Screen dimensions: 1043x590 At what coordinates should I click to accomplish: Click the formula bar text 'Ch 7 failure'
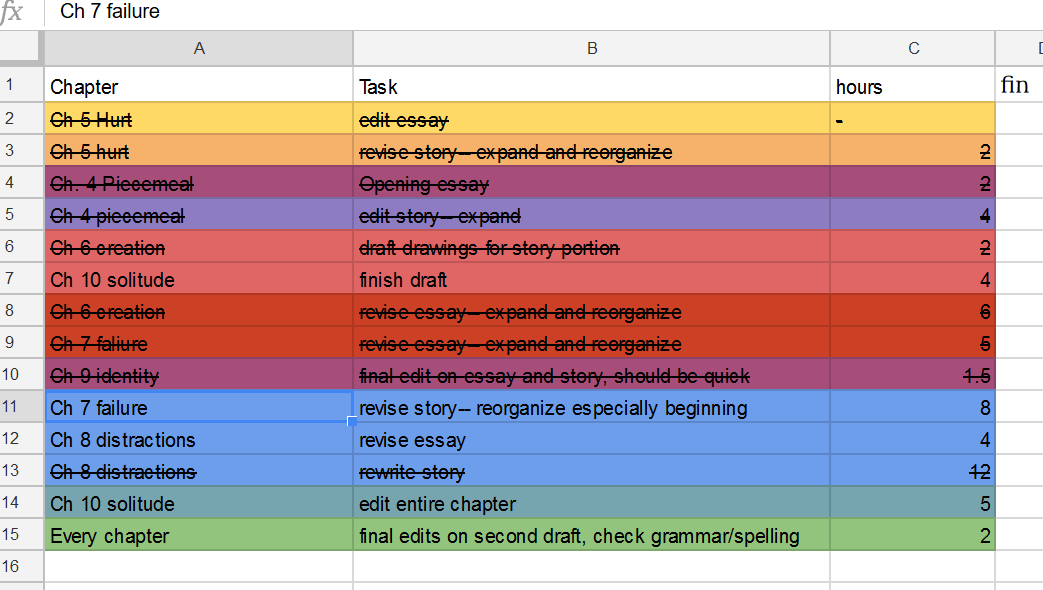click(x=110, y=12)
